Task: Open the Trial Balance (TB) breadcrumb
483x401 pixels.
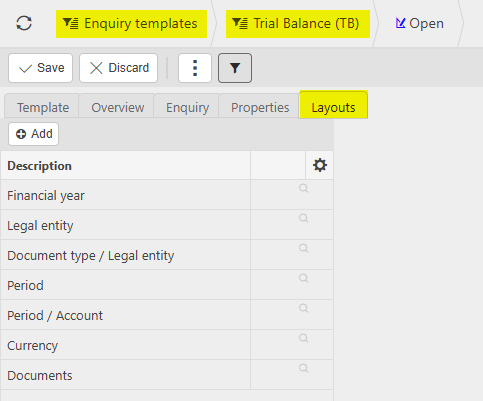Action: coord(298,24)
